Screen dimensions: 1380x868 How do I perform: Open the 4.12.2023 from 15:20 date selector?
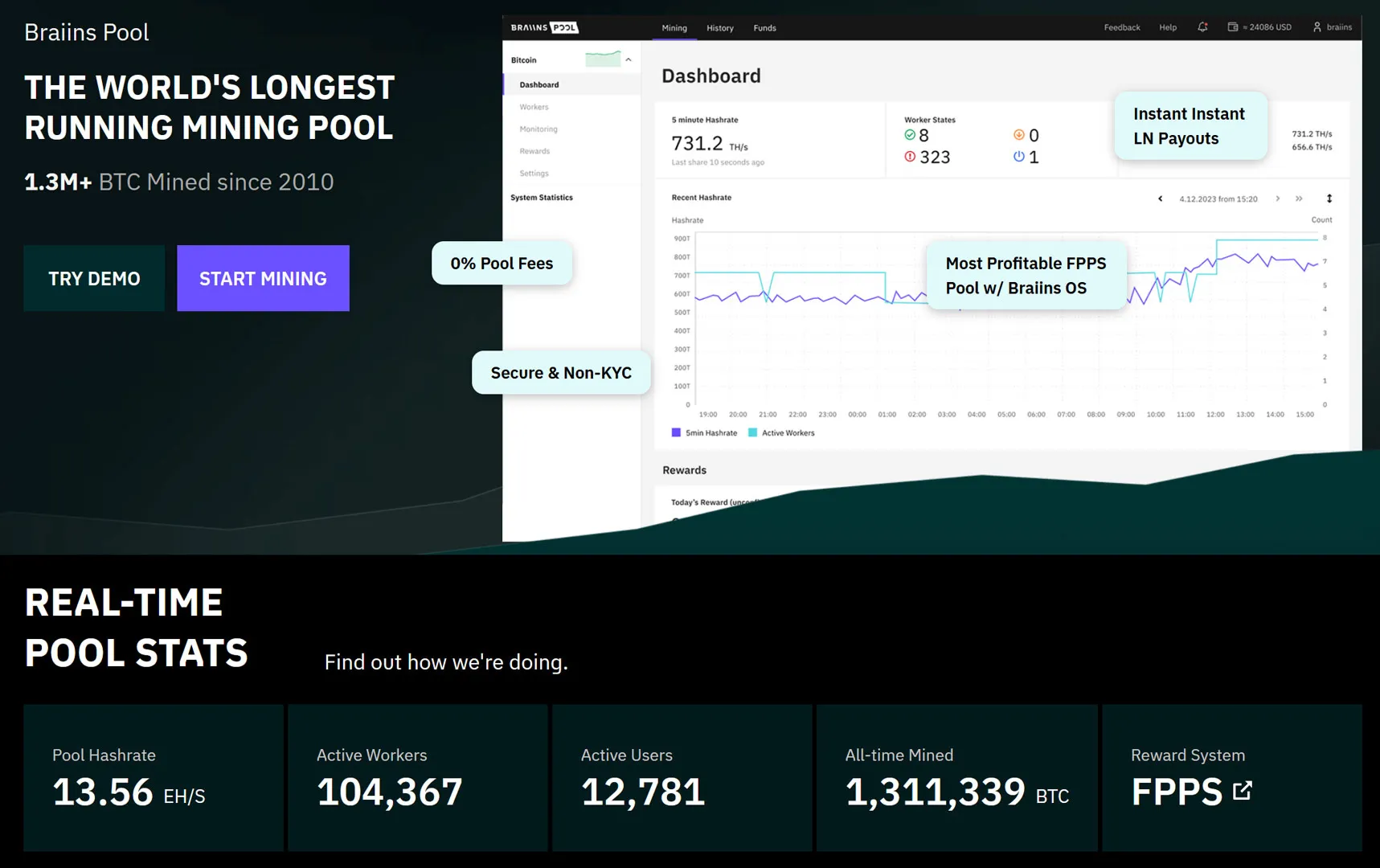click(x=1218, y=199)
